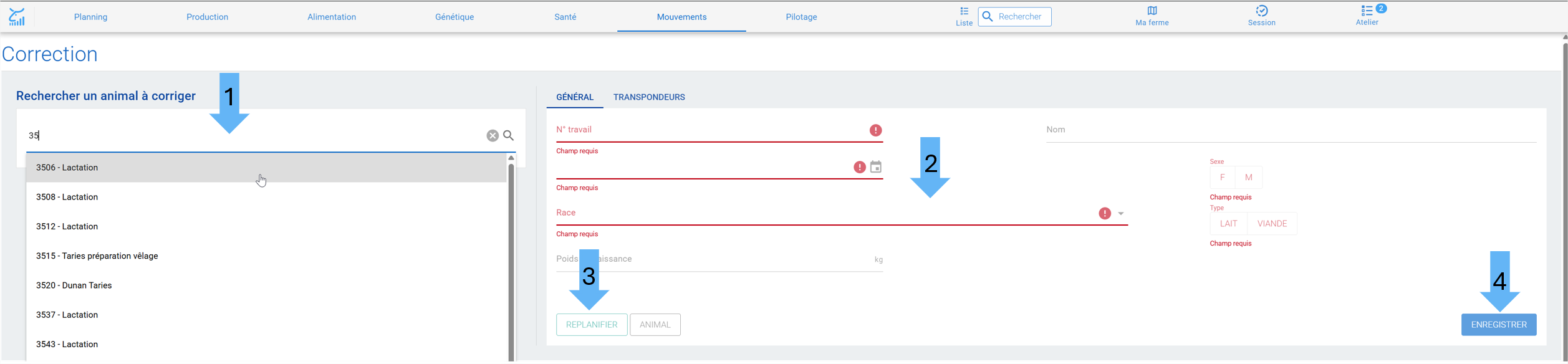The height and width of the screenshot is (364, 1568).
Task: Click the date field error icon
Action: (x=860, y=167)
